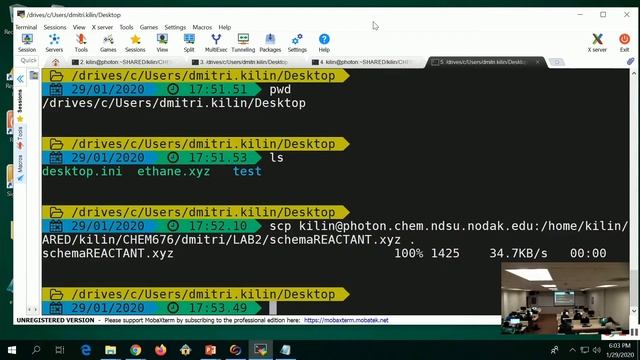
Task: Select the MobaXterm taskbar icon
Action: coord(260,350)
